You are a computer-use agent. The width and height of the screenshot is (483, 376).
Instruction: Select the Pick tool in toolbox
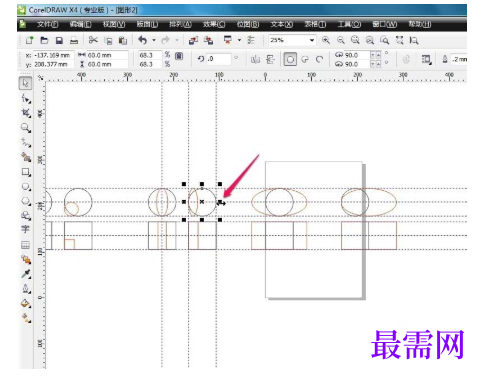coord(26,83)
